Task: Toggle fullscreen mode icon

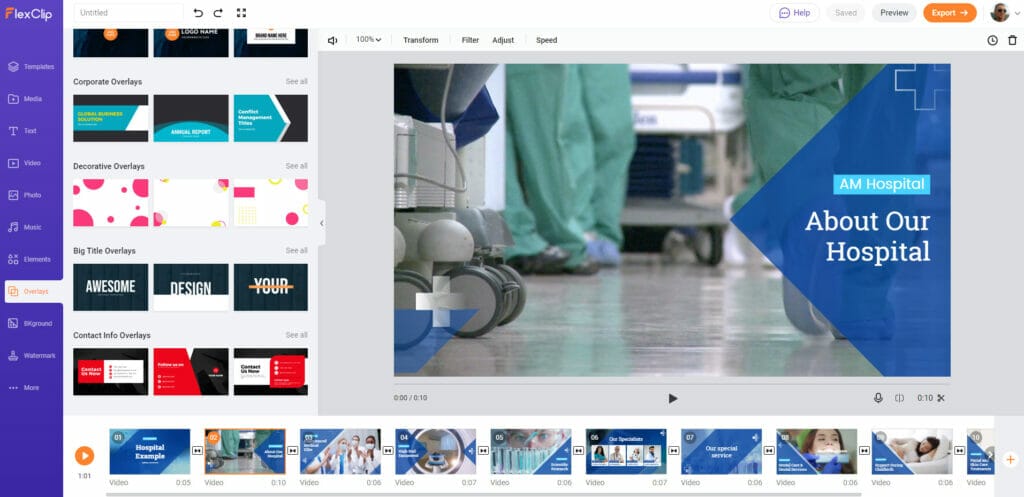Action: 242,13
